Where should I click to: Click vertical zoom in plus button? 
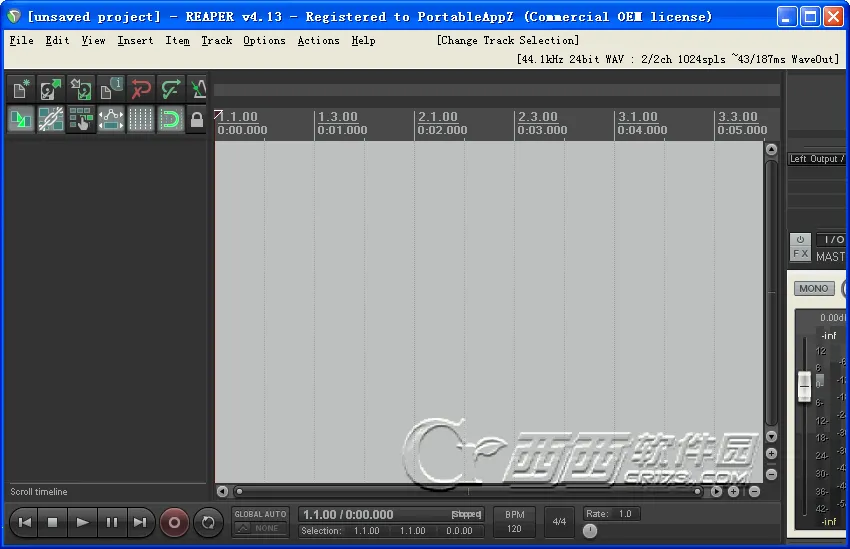(771, 454)
